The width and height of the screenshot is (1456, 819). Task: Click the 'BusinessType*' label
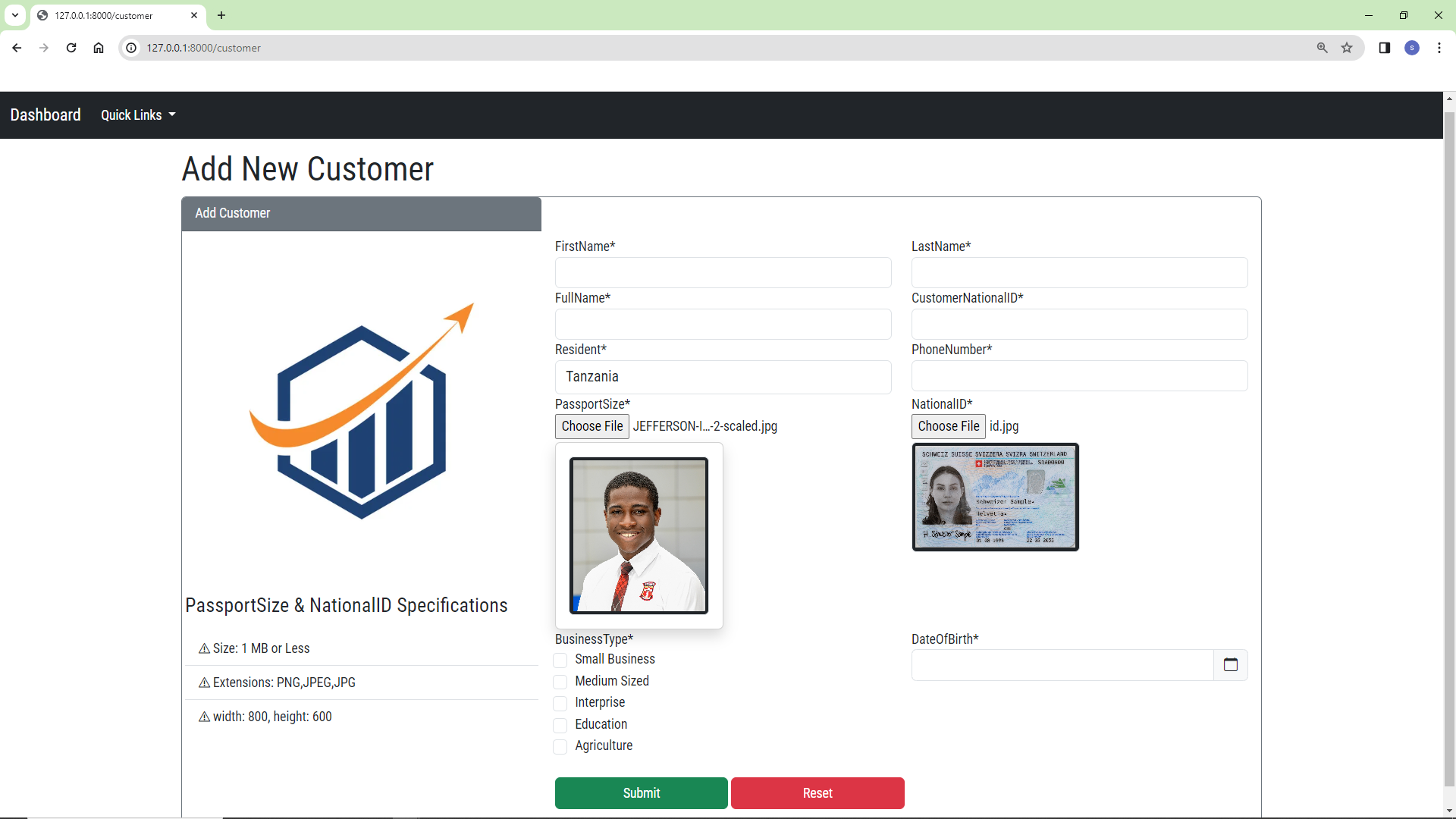click(x=594, y=639)
